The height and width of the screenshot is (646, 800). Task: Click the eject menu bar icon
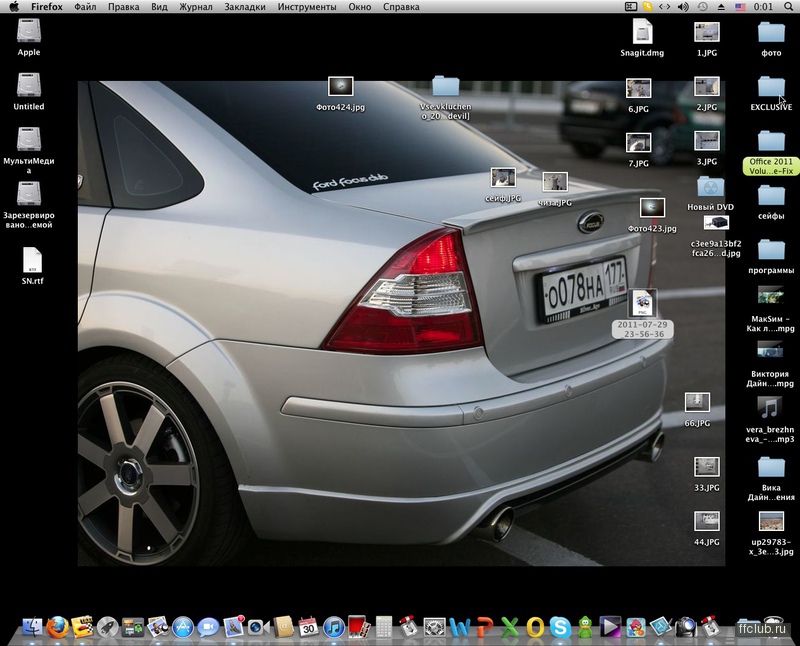(x=721, y=7)
